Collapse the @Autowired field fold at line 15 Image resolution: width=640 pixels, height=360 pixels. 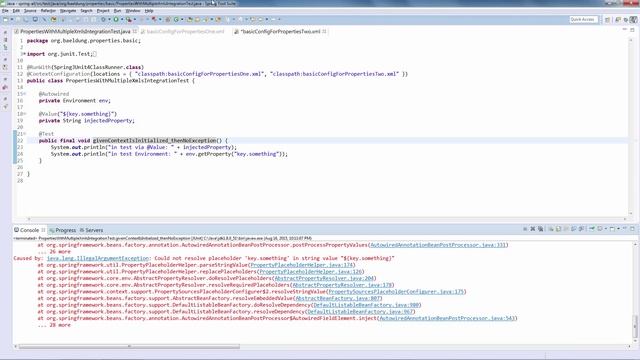pos(24,94)
